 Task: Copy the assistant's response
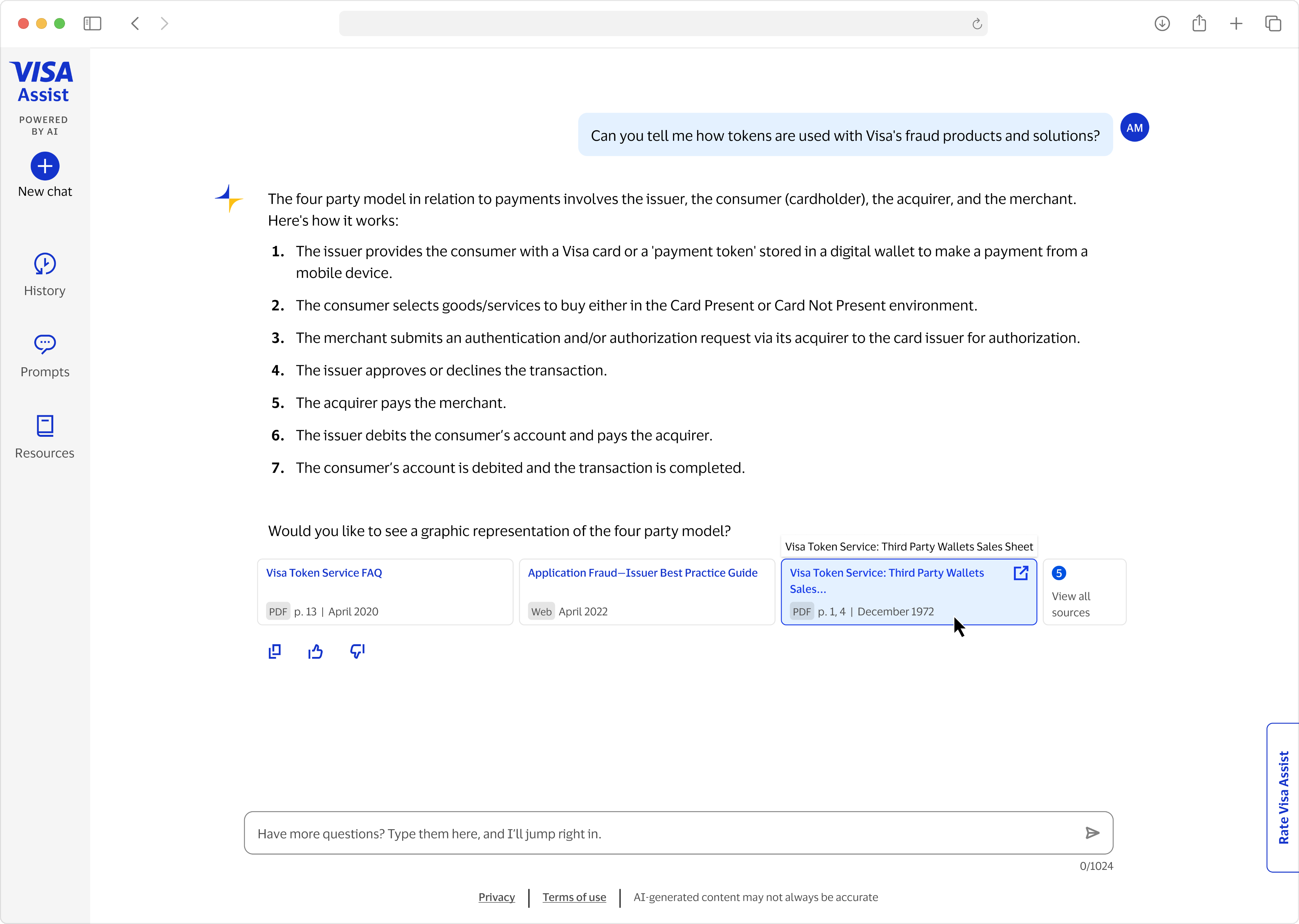[275, 651]
